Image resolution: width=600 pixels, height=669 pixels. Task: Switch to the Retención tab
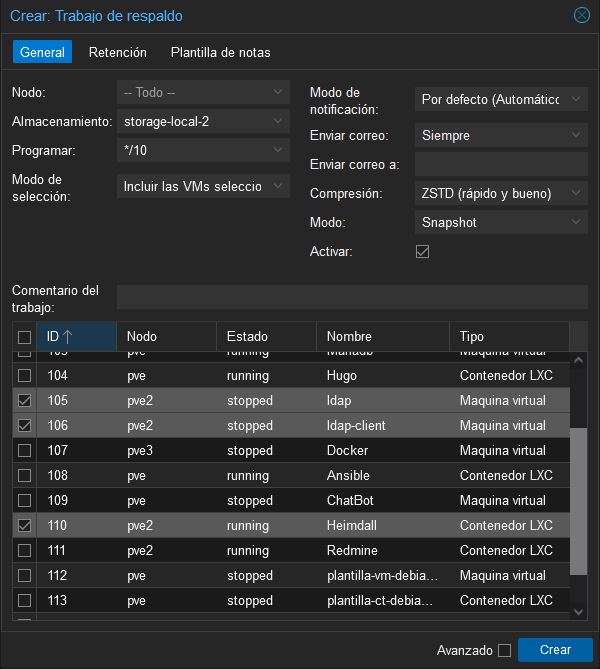click(x=118, y=52)
